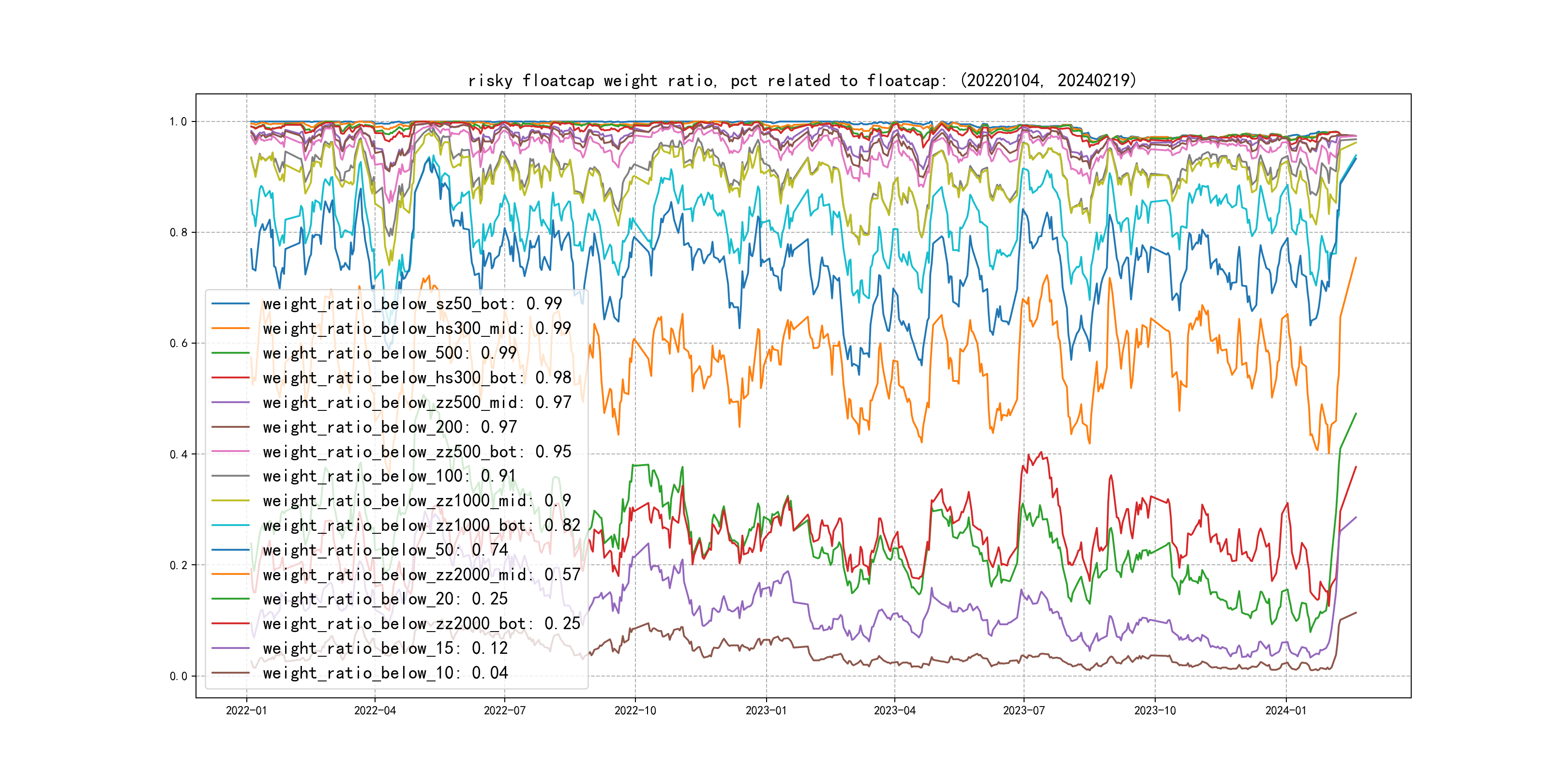Viewport: 1568px width, 784px height.
Task: Click legend entry weight_ratio_below_zz1000_bot
Action: click(x=421, y=525)
